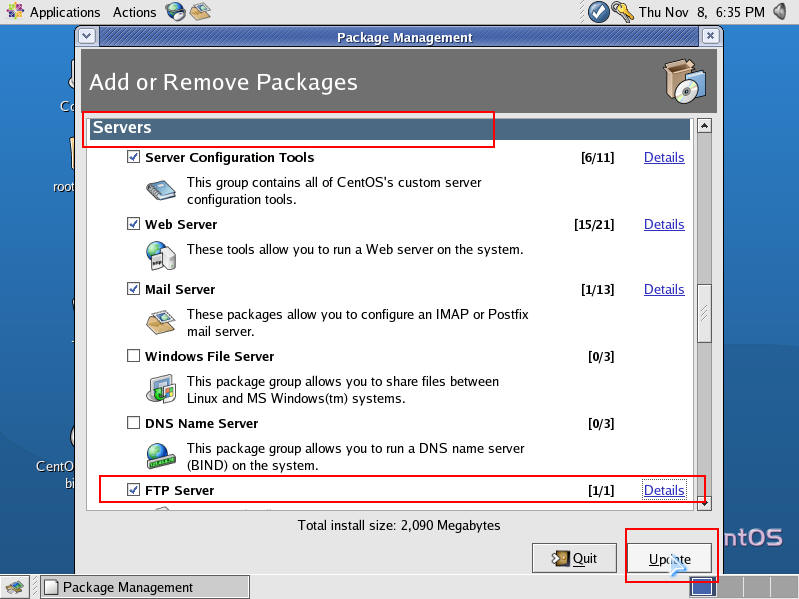The image size is (799, 599).
Task: Click the Windows File Server group name
Action: point(209,356)
